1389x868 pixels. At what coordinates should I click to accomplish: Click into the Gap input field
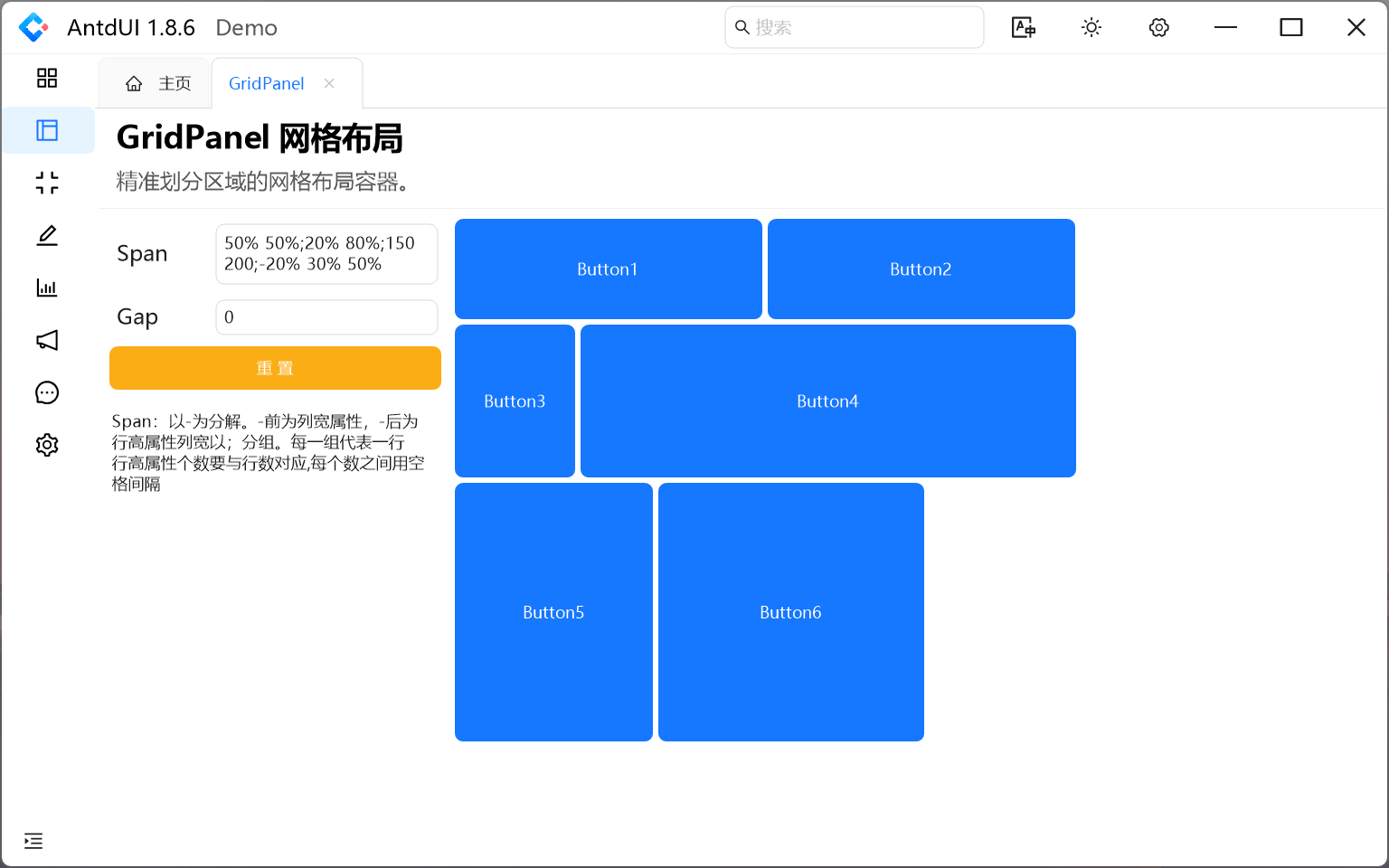(x=326, y=317)
